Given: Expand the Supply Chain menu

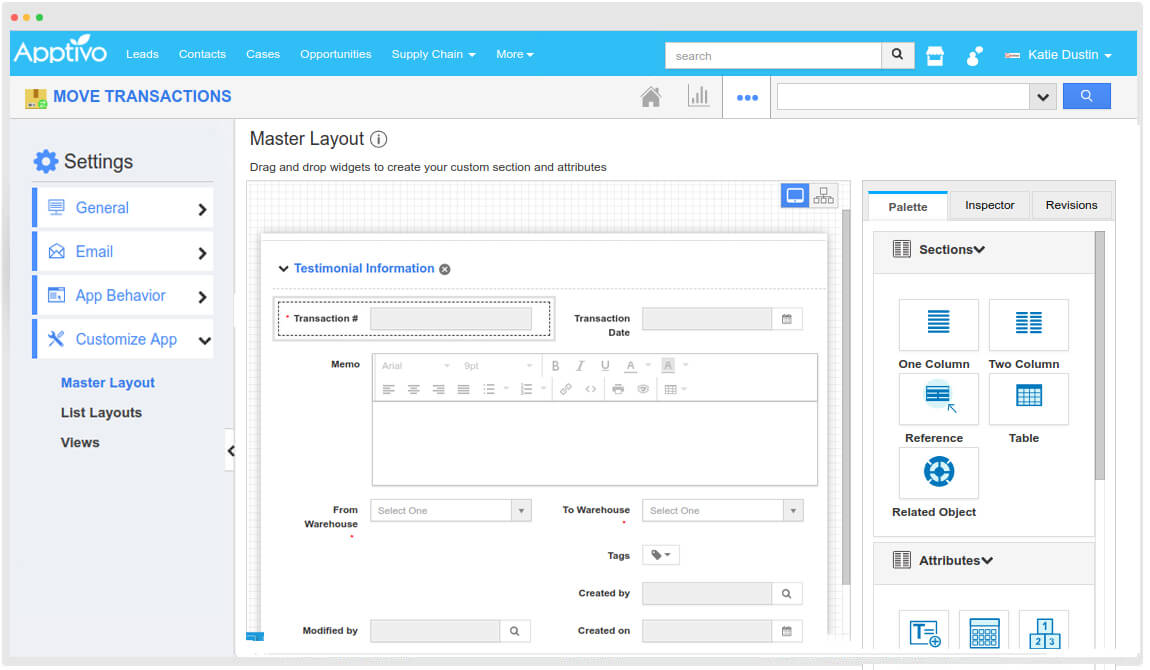Looking at the screenshot, I should (433, 54).
